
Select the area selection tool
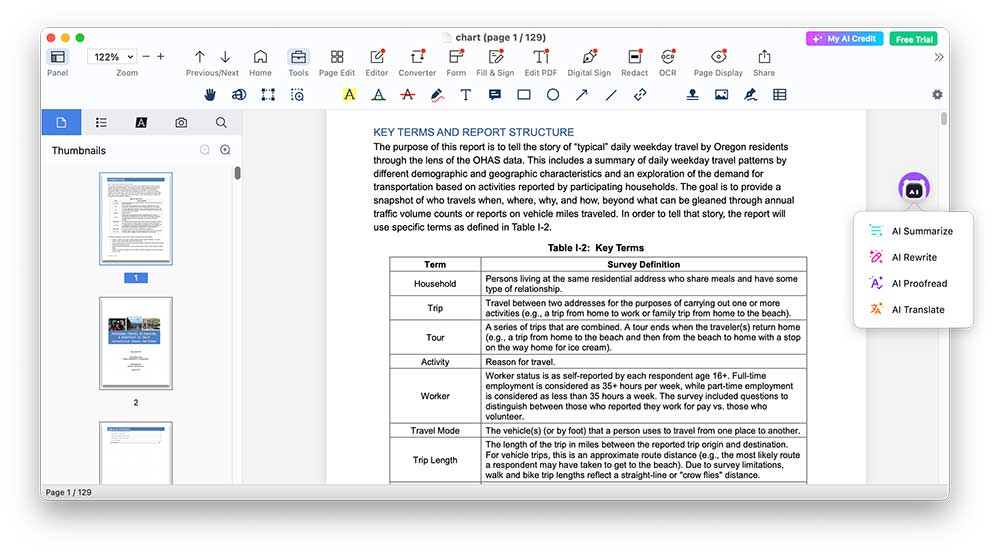tap(268, 95)
